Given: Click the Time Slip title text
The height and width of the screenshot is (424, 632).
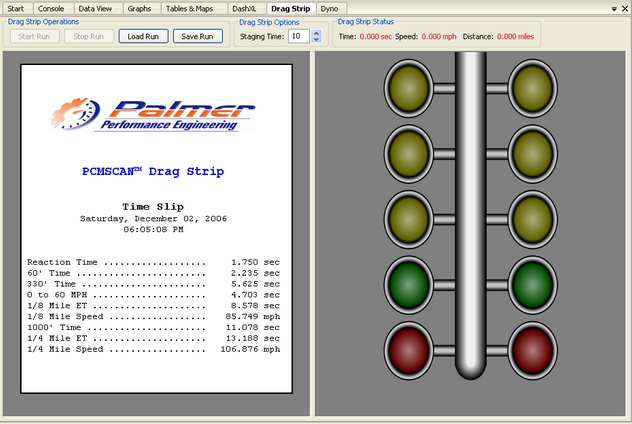Looking at the screenshot, I should (153, 207).
